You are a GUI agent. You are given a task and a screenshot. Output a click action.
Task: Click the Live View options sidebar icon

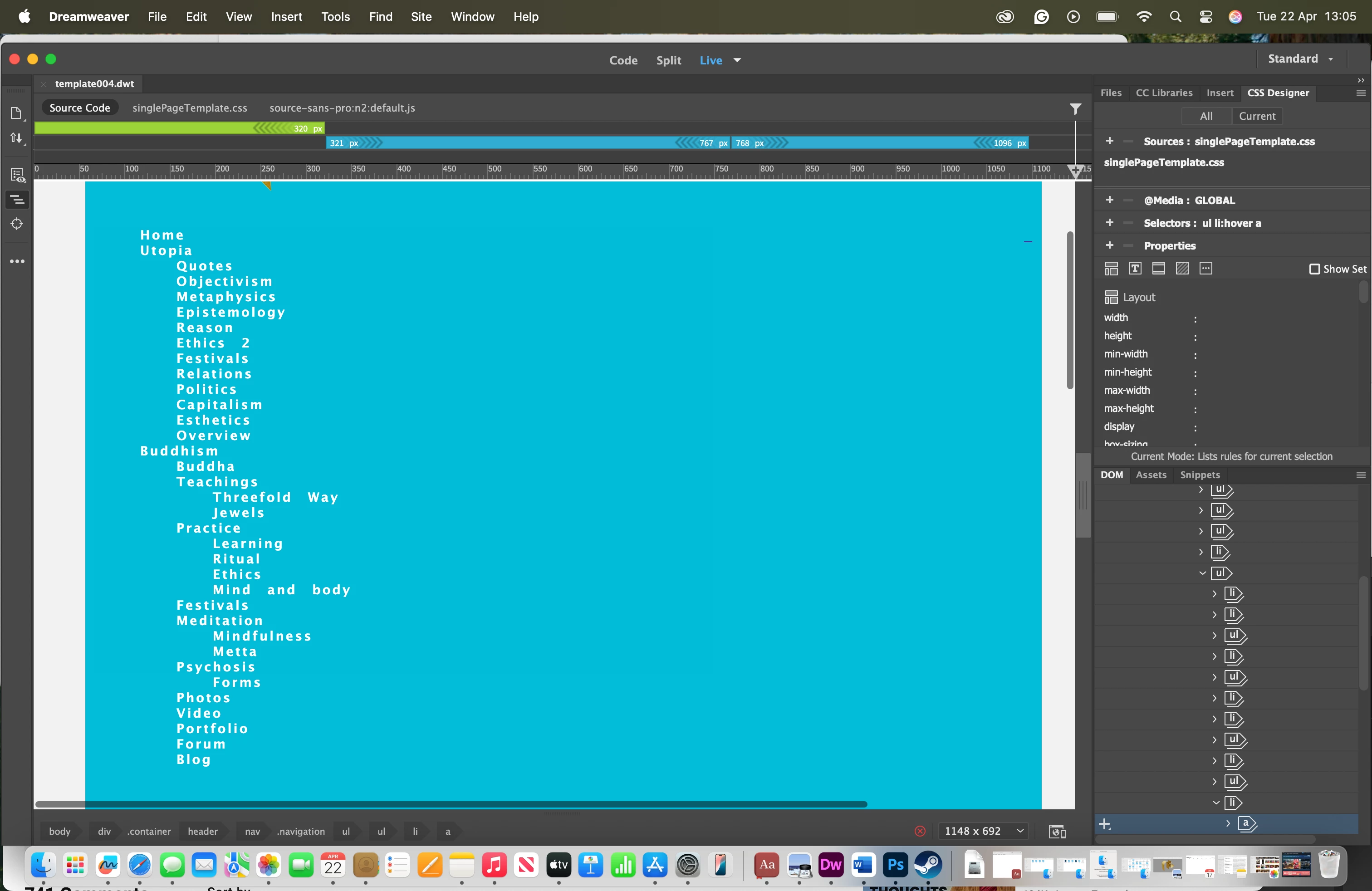[17, 175]
